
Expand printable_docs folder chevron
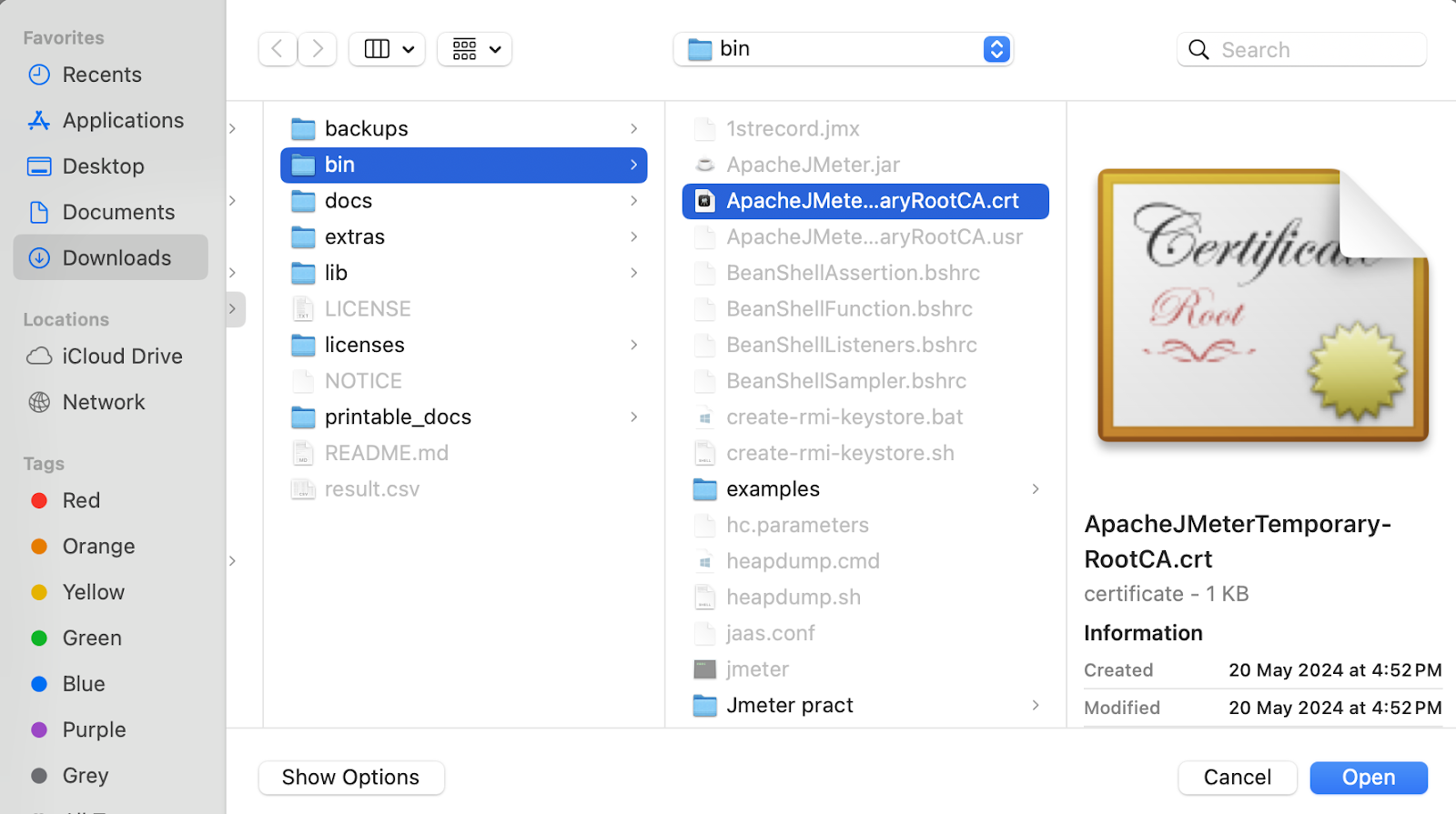633,417
